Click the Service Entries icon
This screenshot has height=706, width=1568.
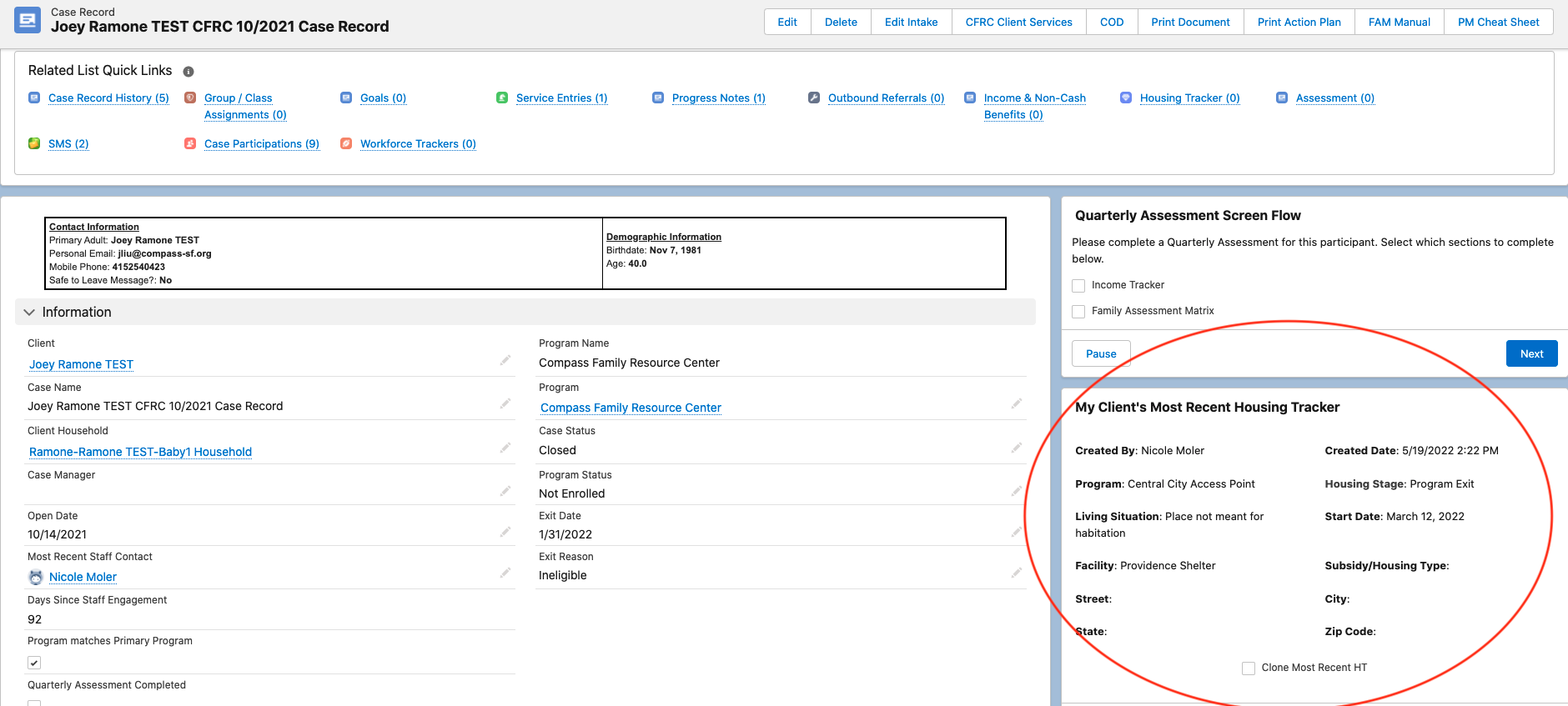tap(502, 98)
